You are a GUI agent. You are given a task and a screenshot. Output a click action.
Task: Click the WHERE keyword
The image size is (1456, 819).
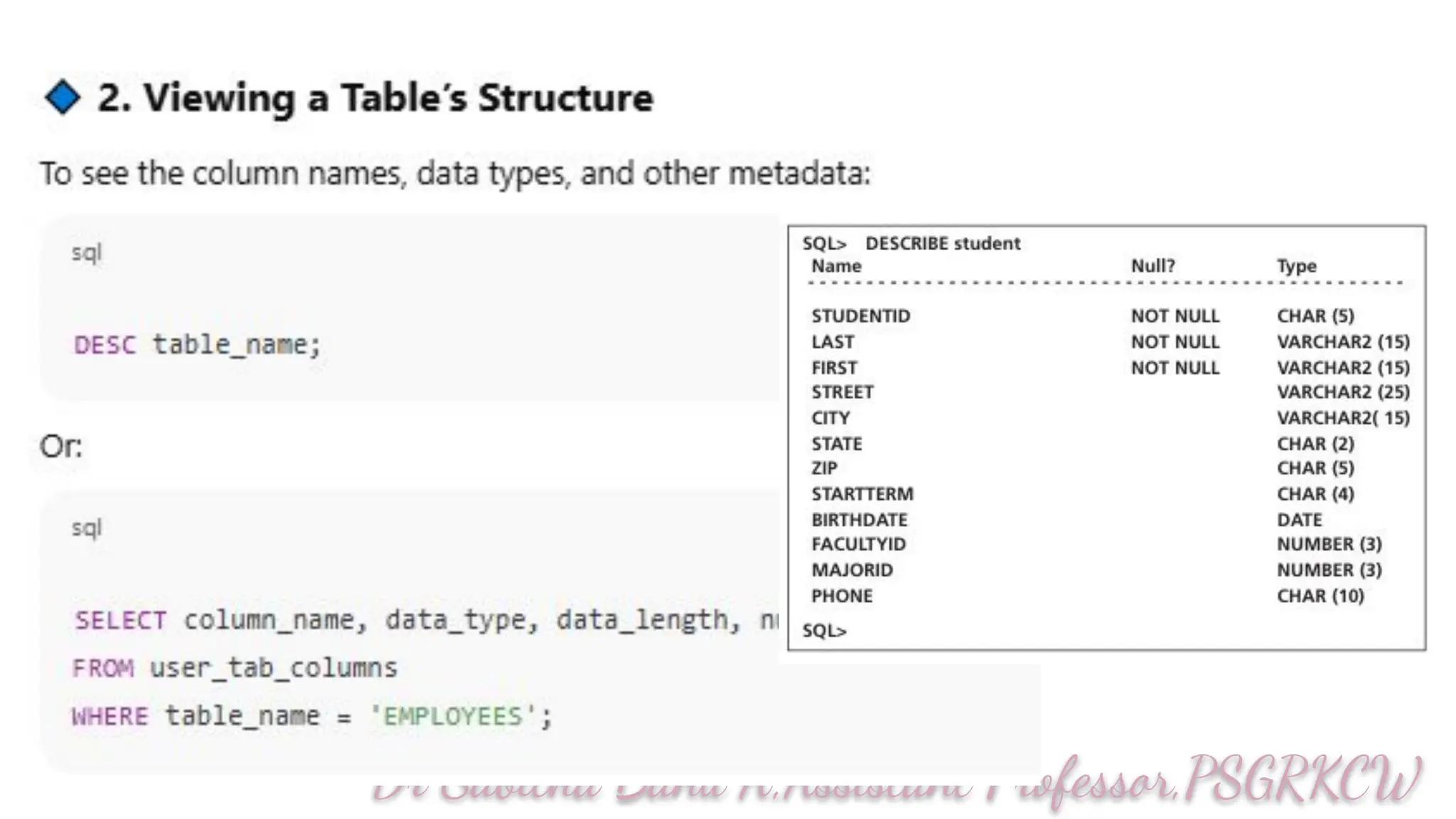pyautogui.click(x=110, y=716)
